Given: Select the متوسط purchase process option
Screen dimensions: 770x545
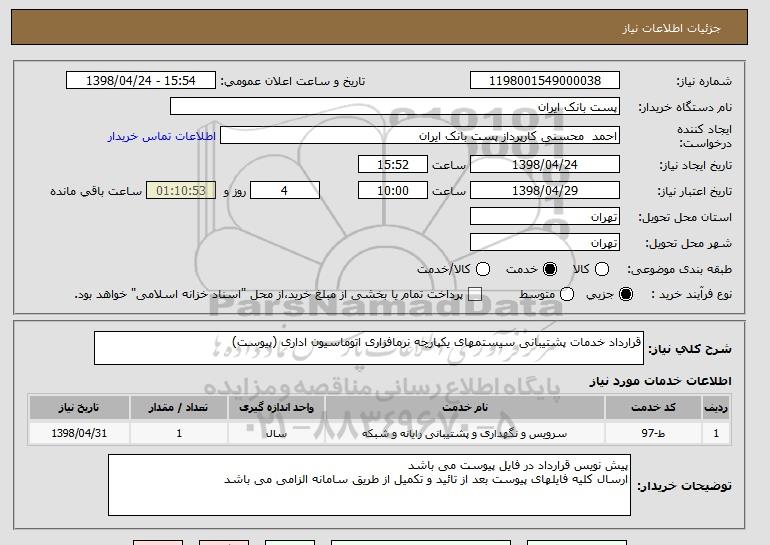Looking at the screenshot, I should tap(567, 294).
